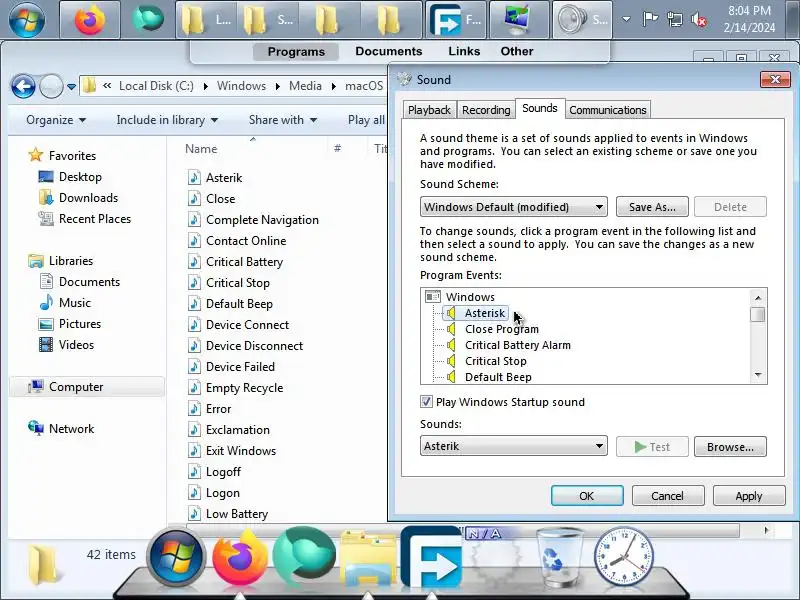
Task: Click Apply in the Sound dialog
Action: click(x=748, y=495)
